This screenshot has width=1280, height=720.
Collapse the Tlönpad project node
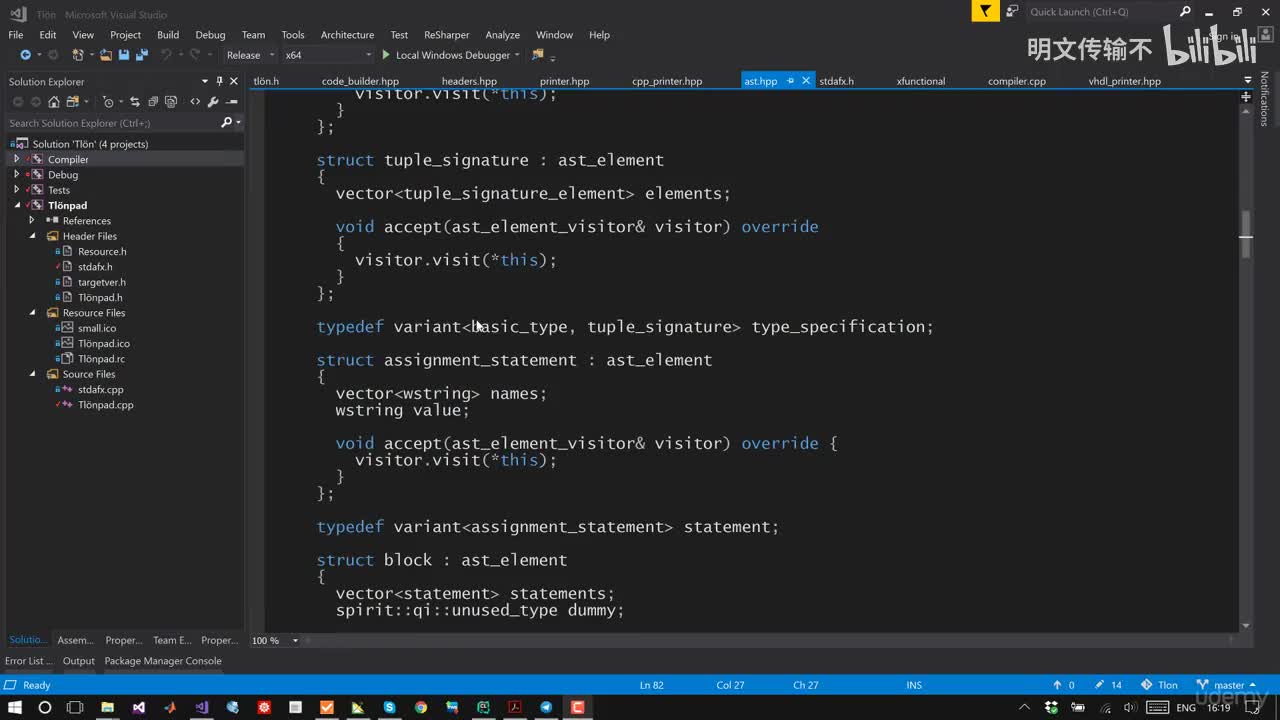point(16,205)
